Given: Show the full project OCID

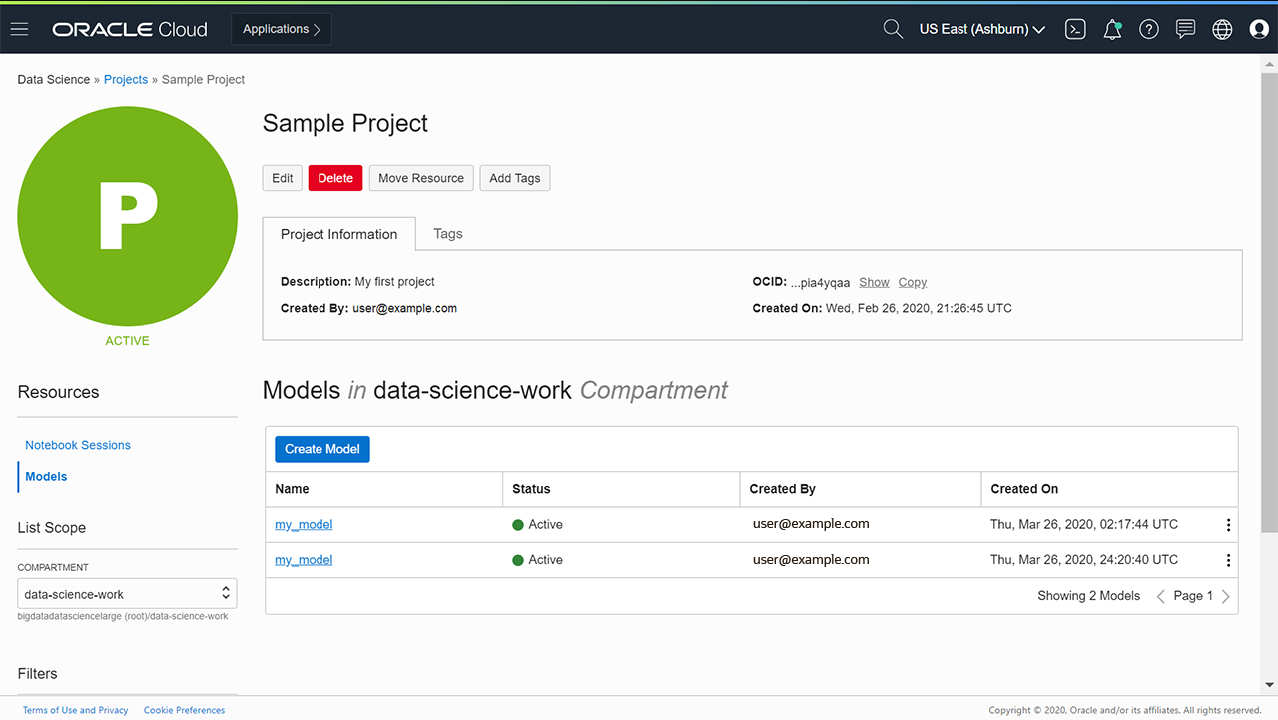Looking at the screenshot, I should [874, 282].
